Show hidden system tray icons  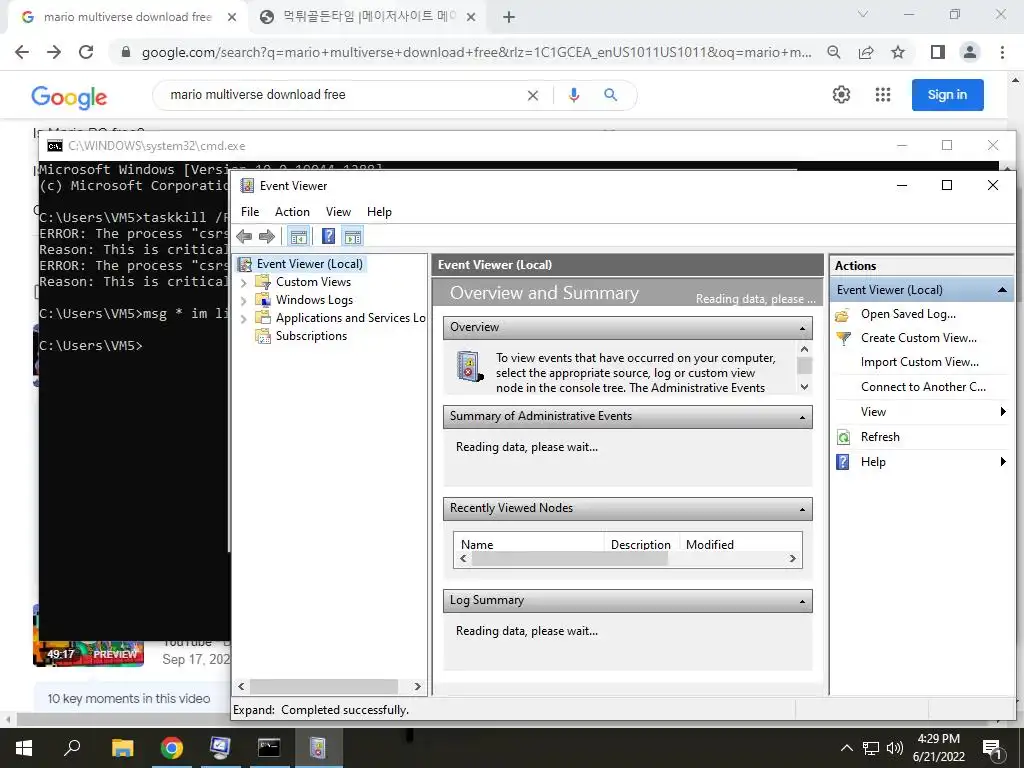click(x=846, y=748)
